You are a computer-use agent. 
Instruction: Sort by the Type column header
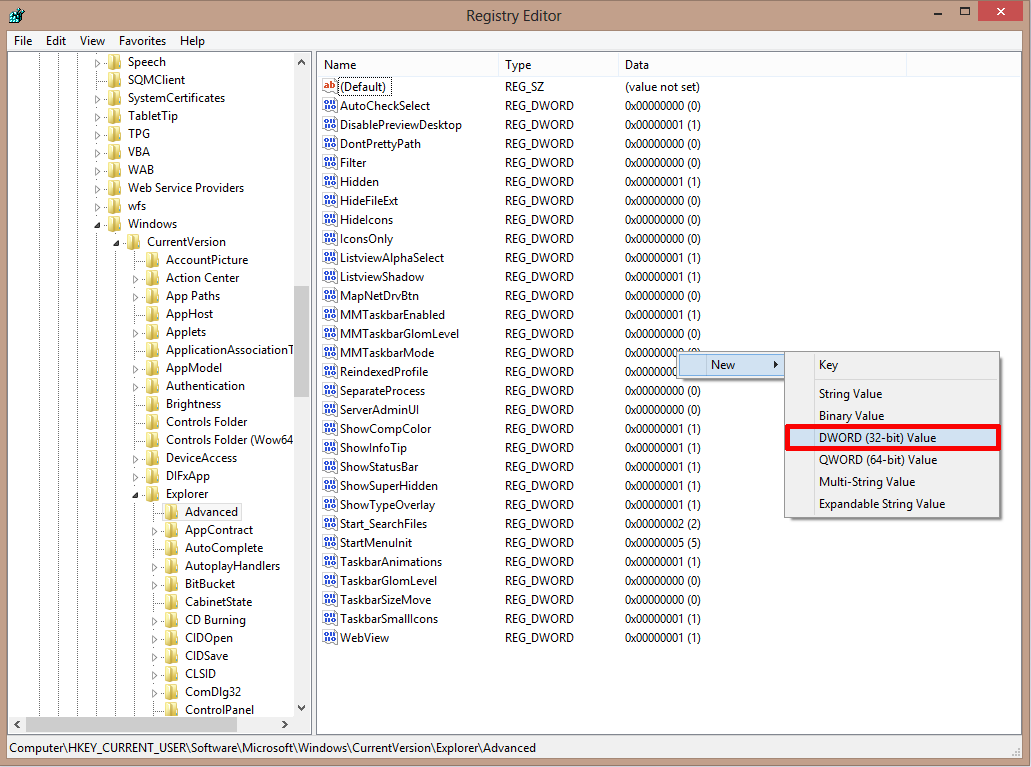558,65
